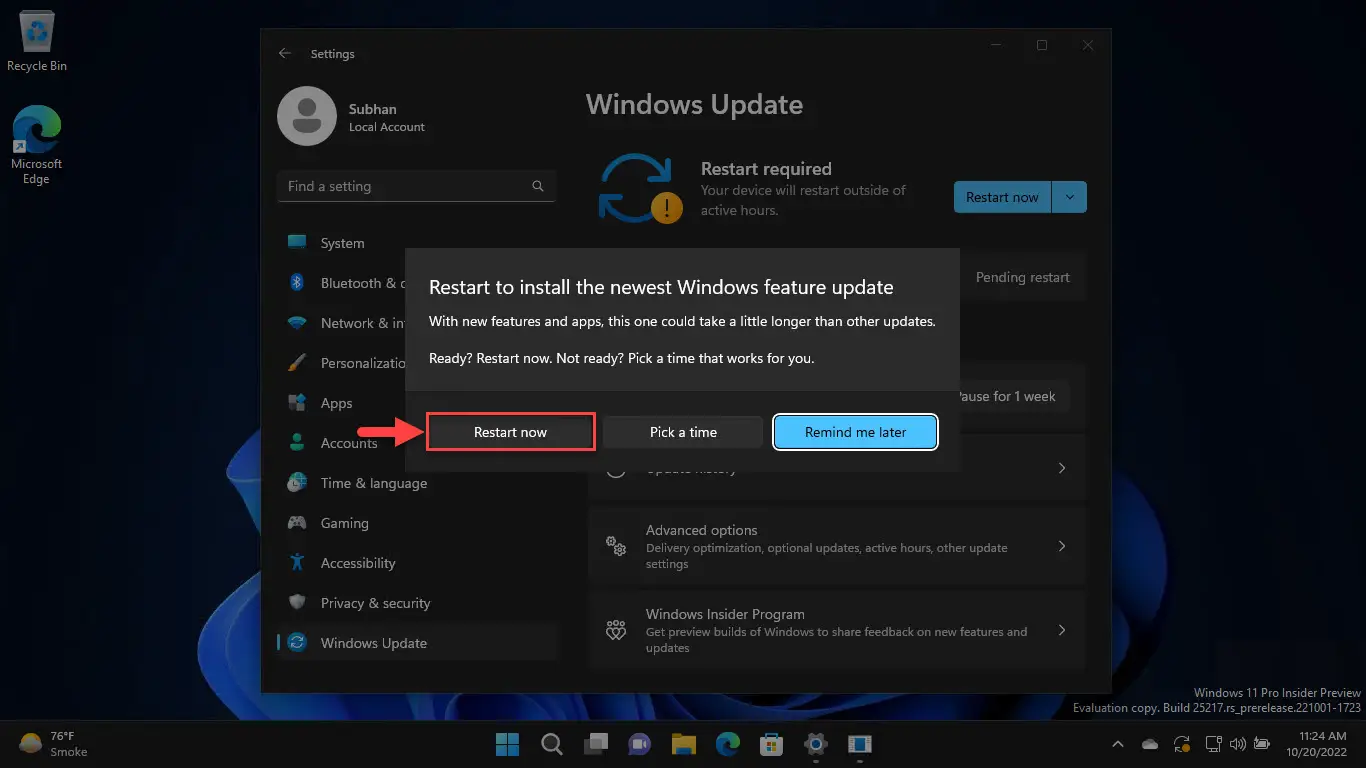This screenshot has width=1366, height=768.
Task: Click the OneDrive cloud tray icon
Action: point(1150,744)
